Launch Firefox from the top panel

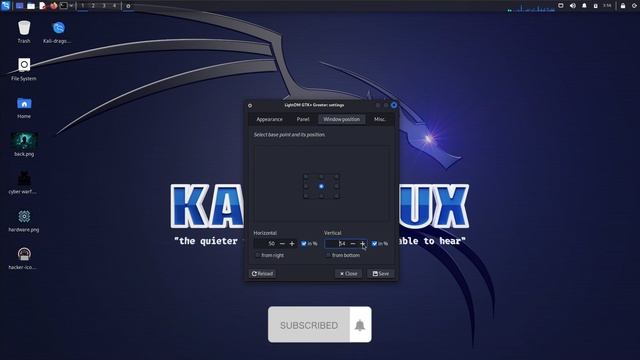click(x=53, y=6)
